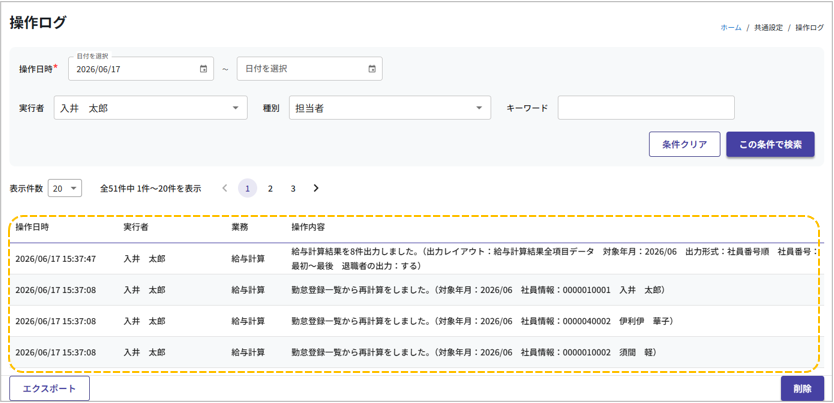Click the empty end date field
Viewport: 834px width, 403px height.
[x=310, y=69]
